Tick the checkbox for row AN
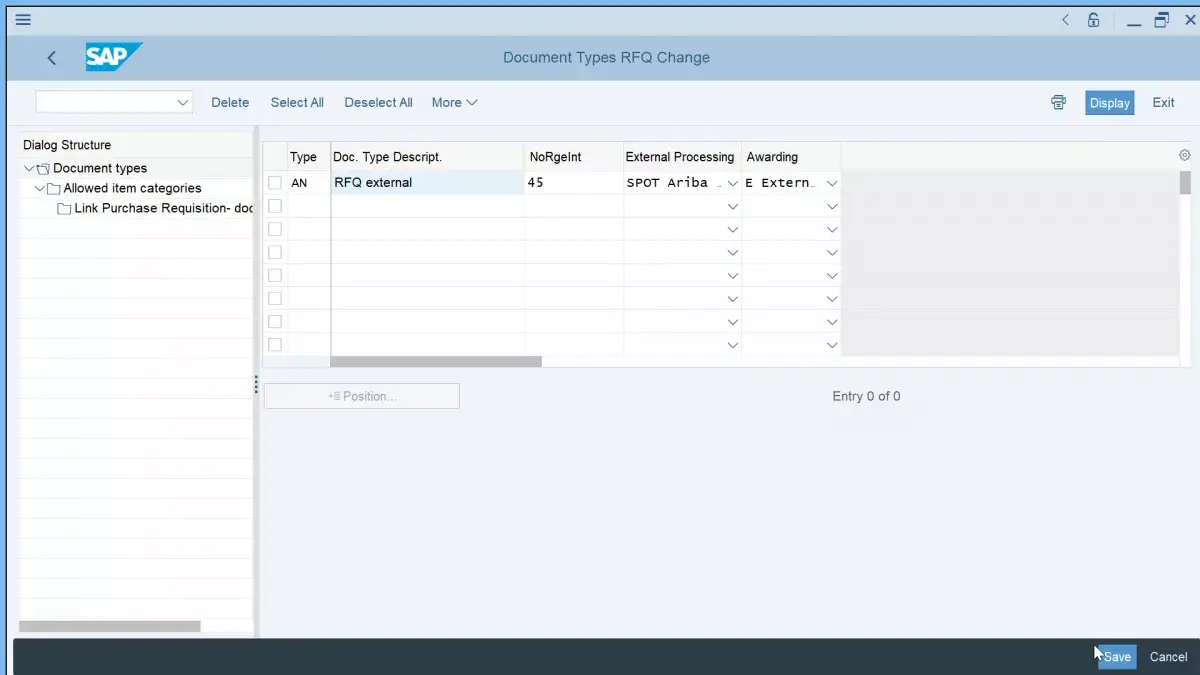 click(275, 183)
